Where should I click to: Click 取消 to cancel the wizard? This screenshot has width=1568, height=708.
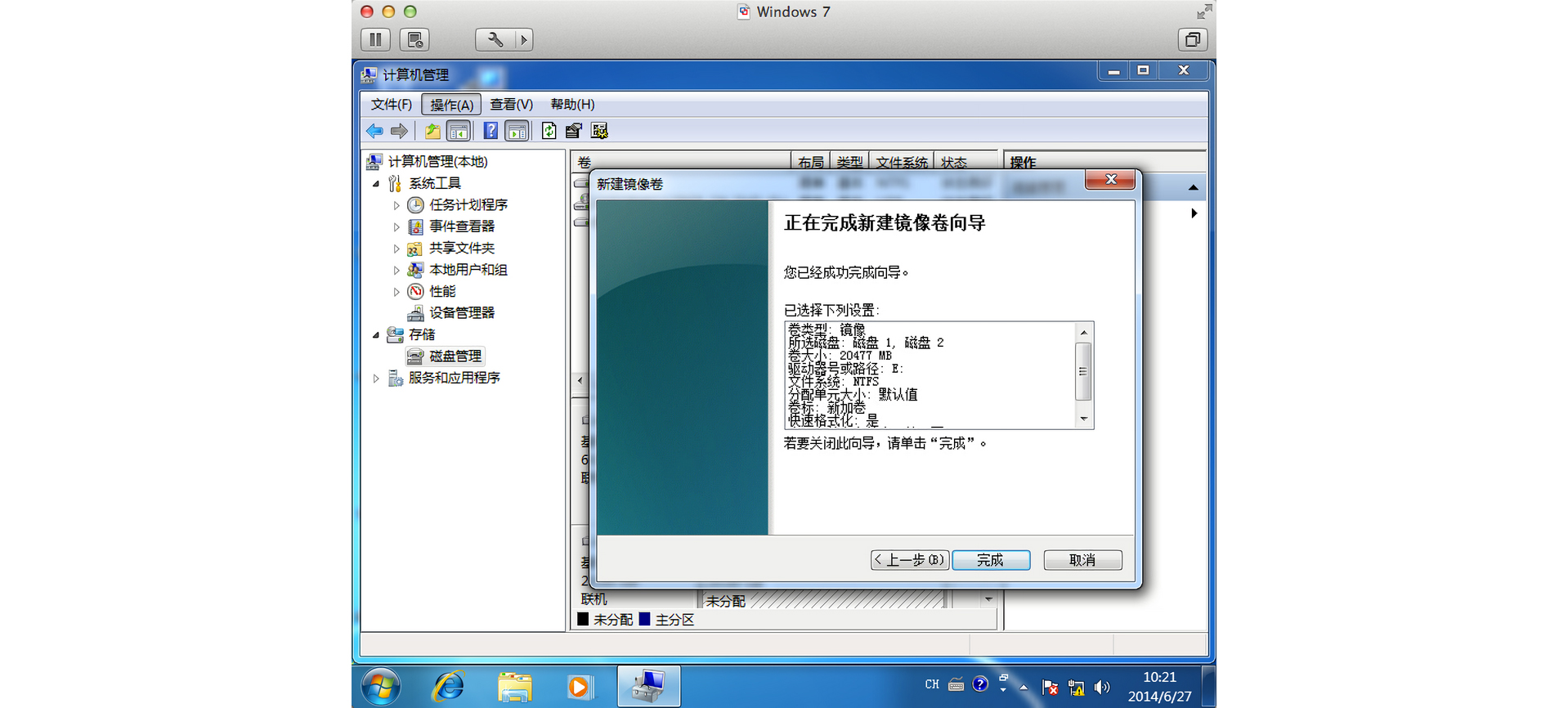pyautogui.click(x=1082, y=560)
